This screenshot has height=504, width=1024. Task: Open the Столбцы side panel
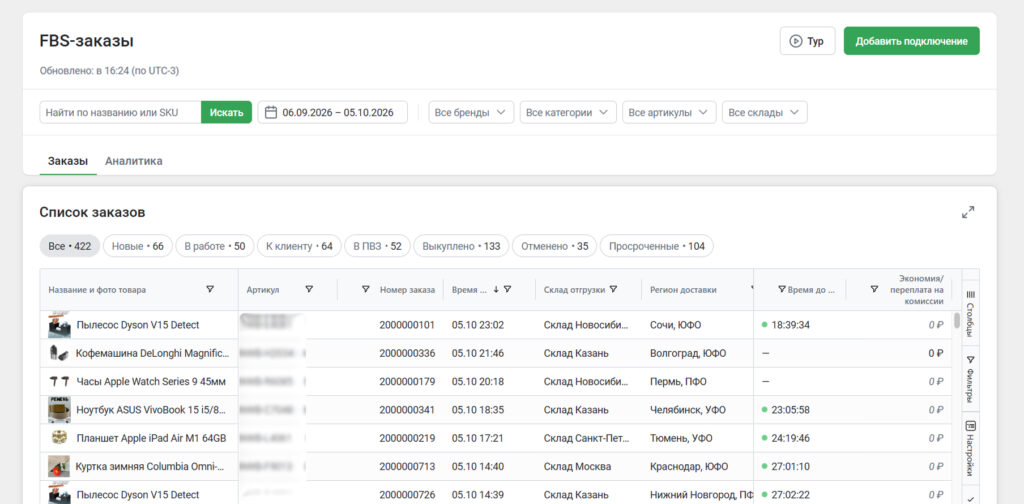coord(970,313)
